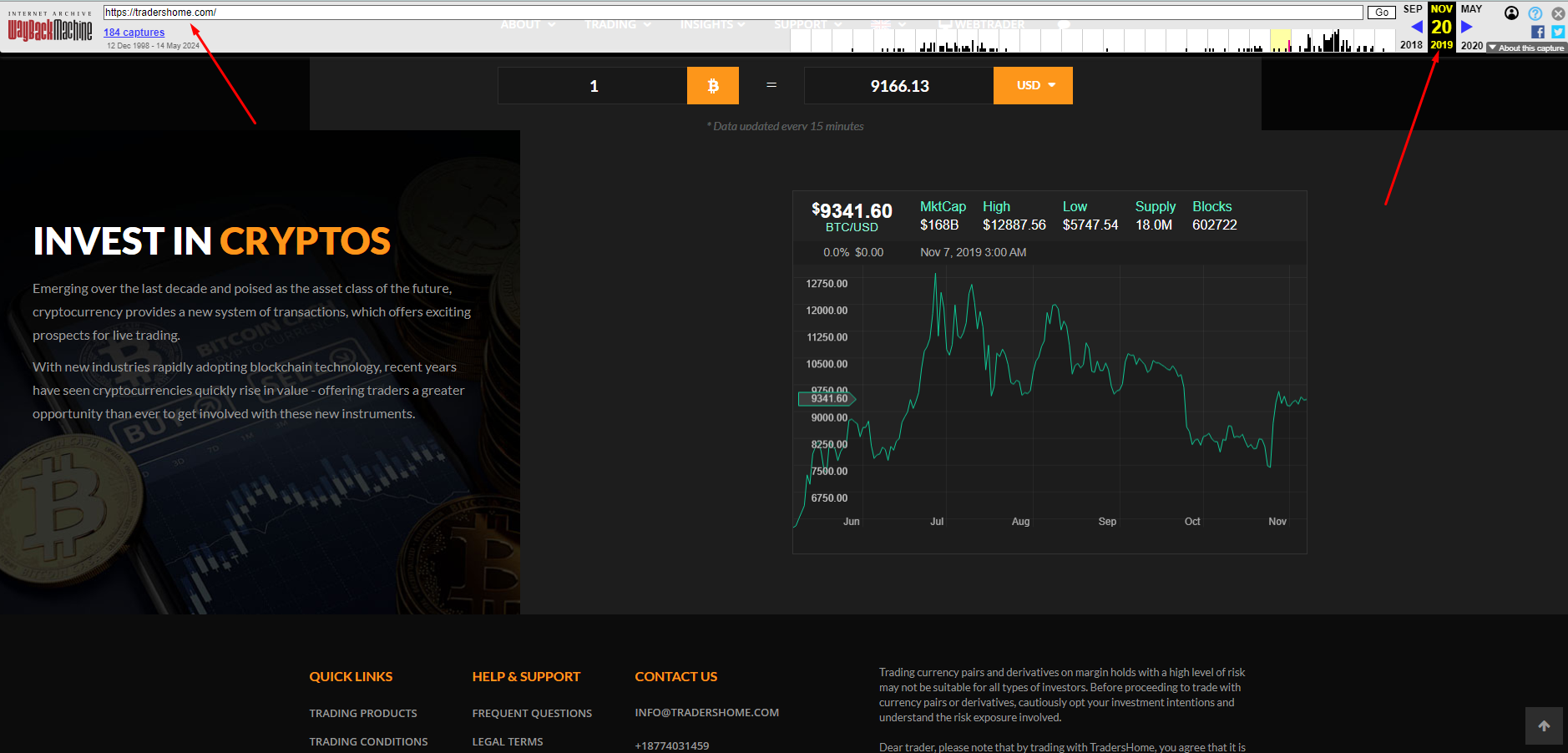Go to the previous capture with the left arrow
The height and width of the screenshot is (753, 1568).
pyautogui.click(x=1416, y=27)
